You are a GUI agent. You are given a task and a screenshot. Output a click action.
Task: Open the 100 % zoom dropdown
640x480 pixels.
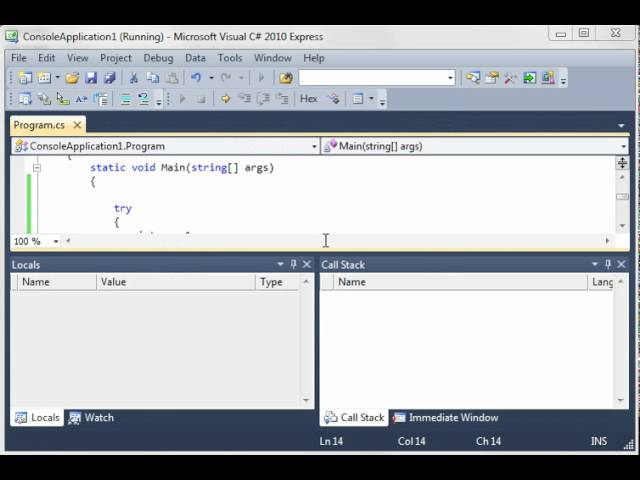click(x=56, y=241)
